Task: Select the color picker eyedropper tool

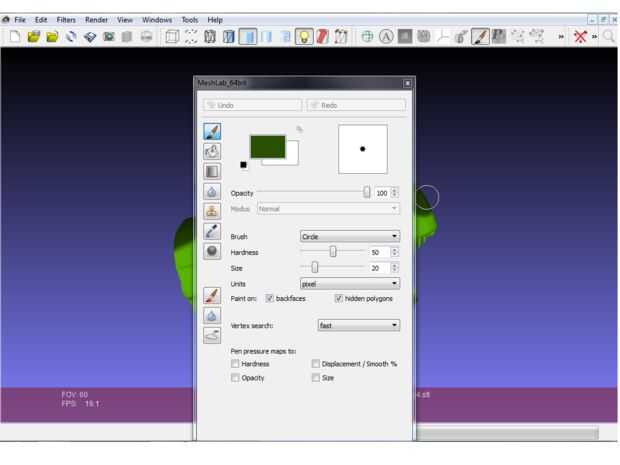Action: [x=212, y=231]
